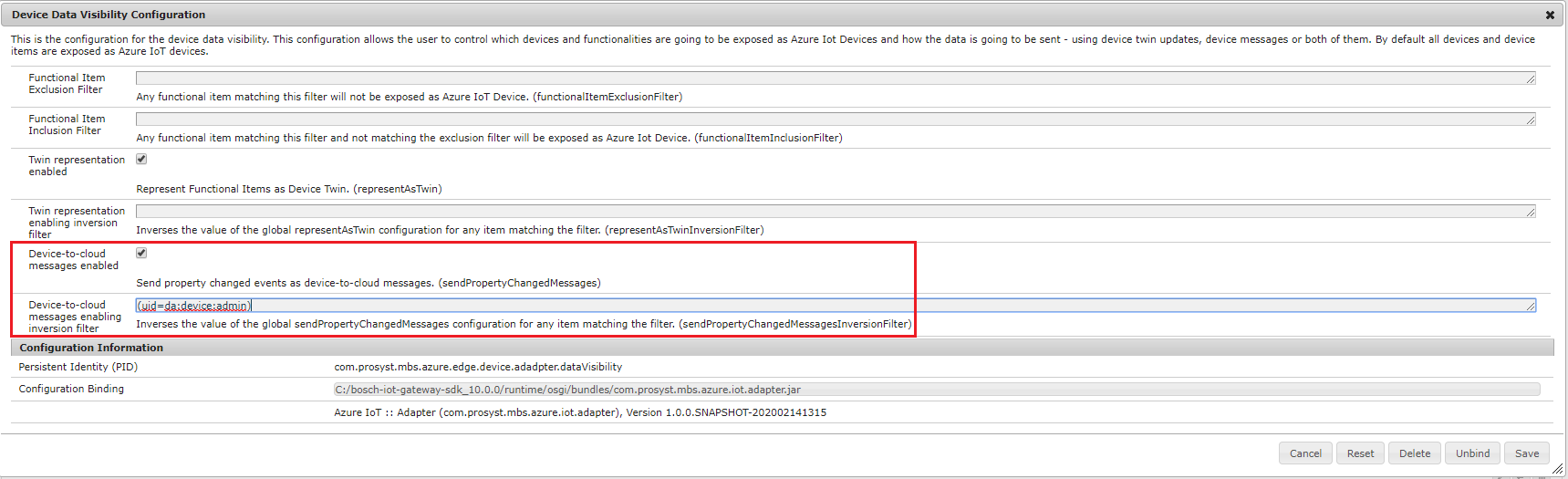
Task: Click the Twin representation inversion filter field
Action: (x=836, y=212)
